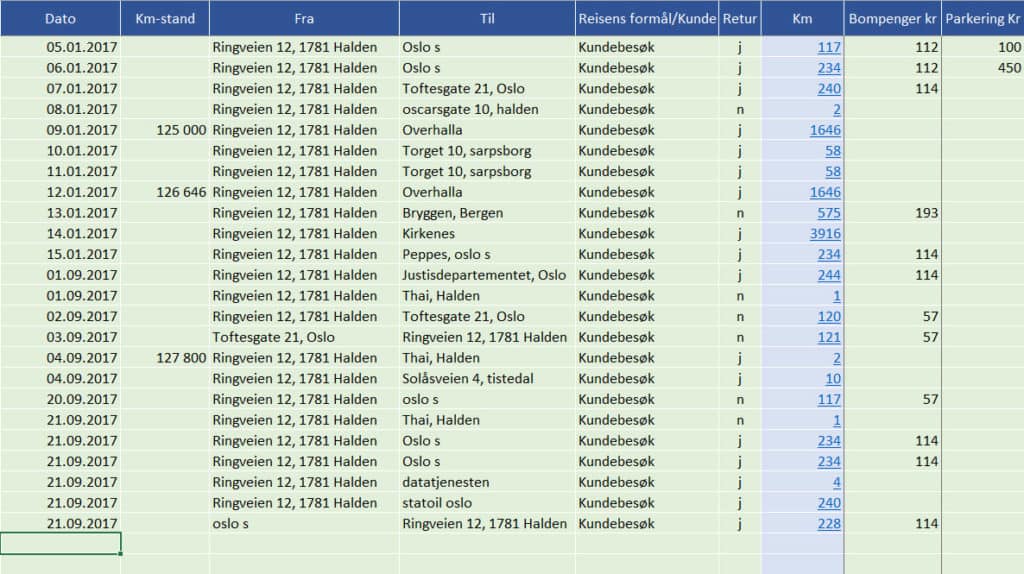Viewport: 1024px width, 574px height.
Task: Click the 1646 km link dated 09.01.2017
Action: tap(825, 130)
